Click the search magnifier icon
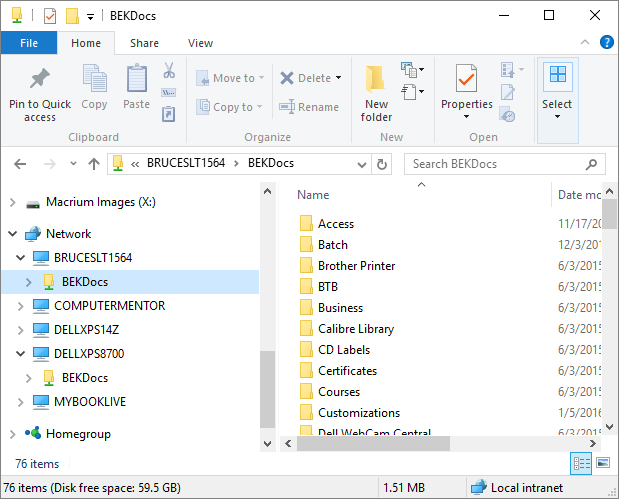The height and width of the screenshot is (499, 619). point(592,164)
